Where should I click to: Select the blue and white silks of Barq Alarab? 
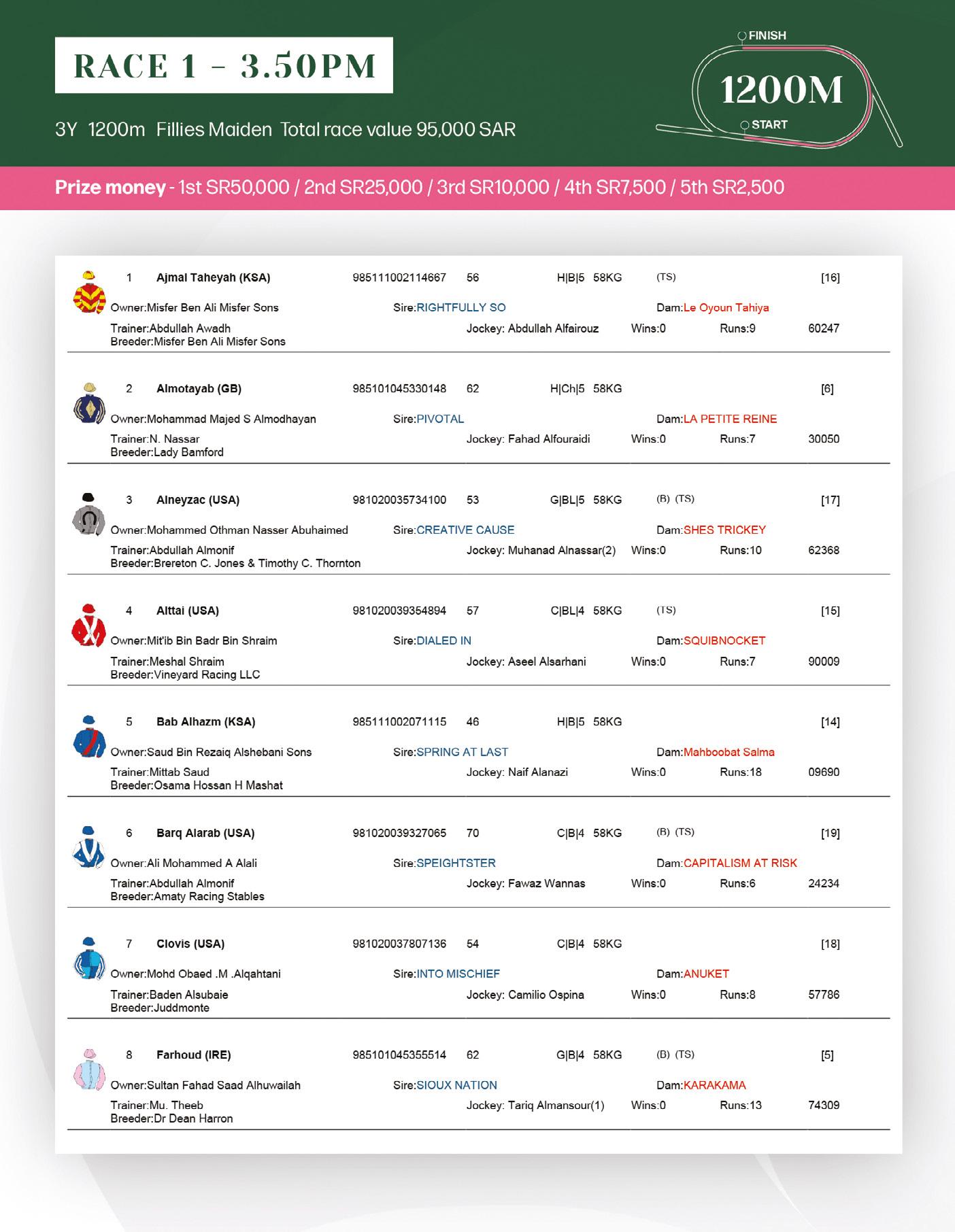pyautogui.click(x=89, y=848)
